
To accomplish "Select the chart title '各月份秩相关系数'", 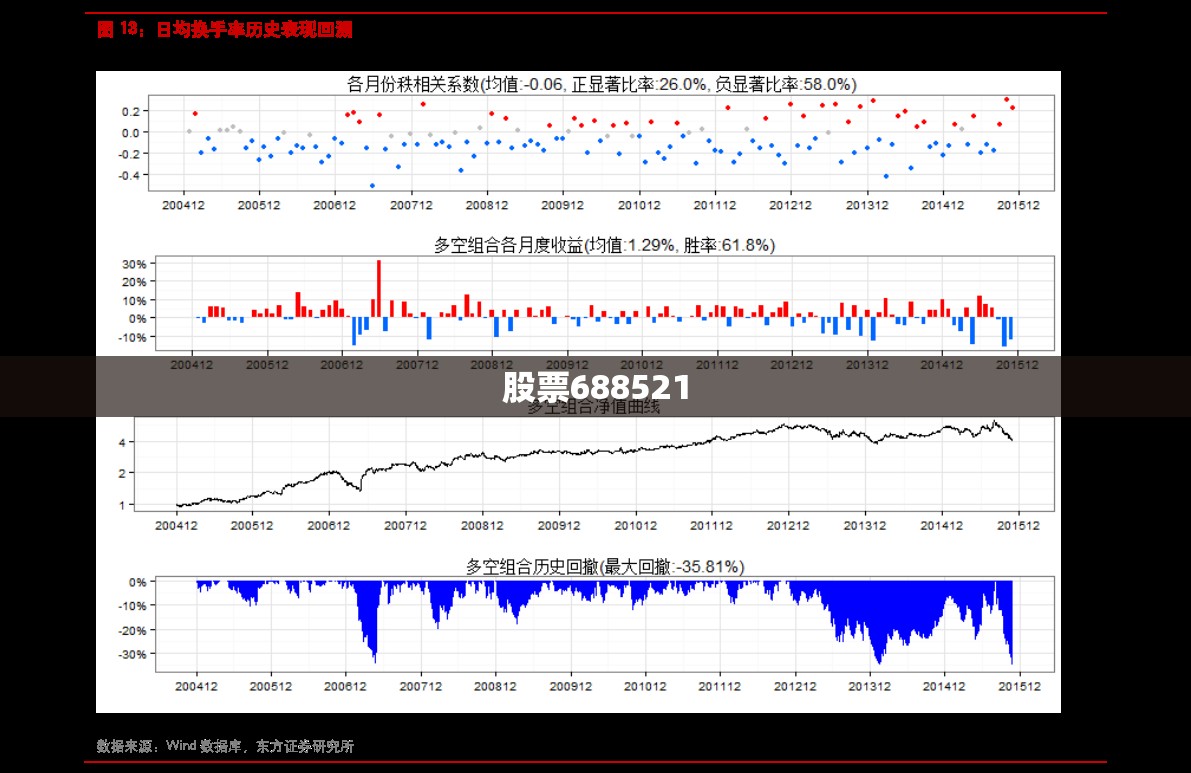I will point(413,84).
